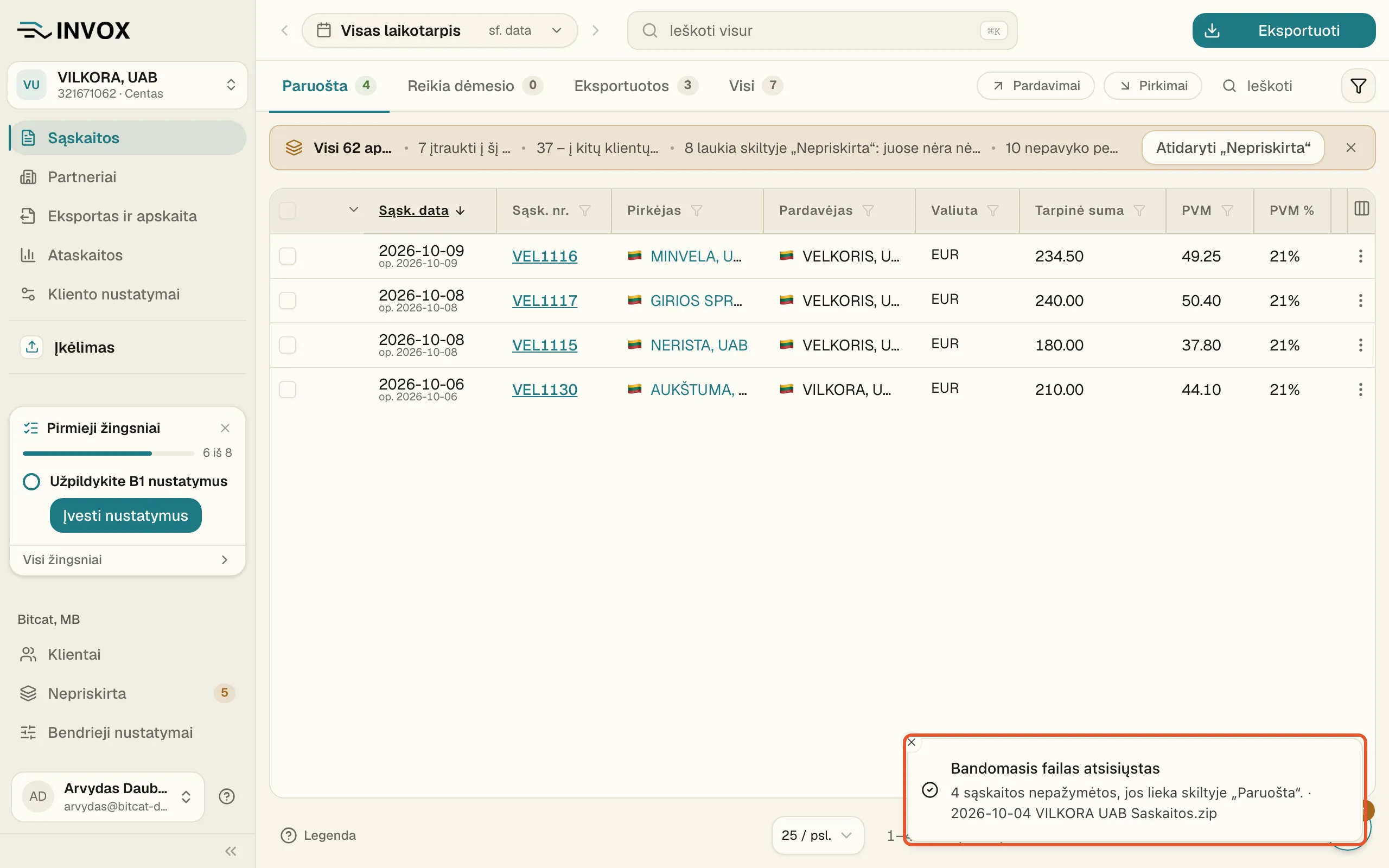
Task: Dismiss the download toast notification
Action: pyautogui.click(x=912, y=742)
